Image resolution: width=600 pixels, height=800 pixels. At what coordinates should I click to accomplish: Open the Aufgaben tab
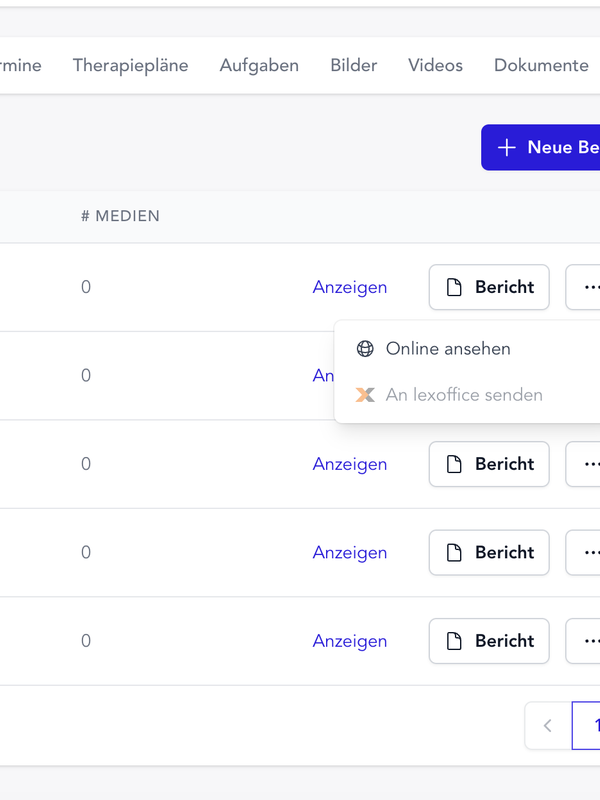pos(259,65)
